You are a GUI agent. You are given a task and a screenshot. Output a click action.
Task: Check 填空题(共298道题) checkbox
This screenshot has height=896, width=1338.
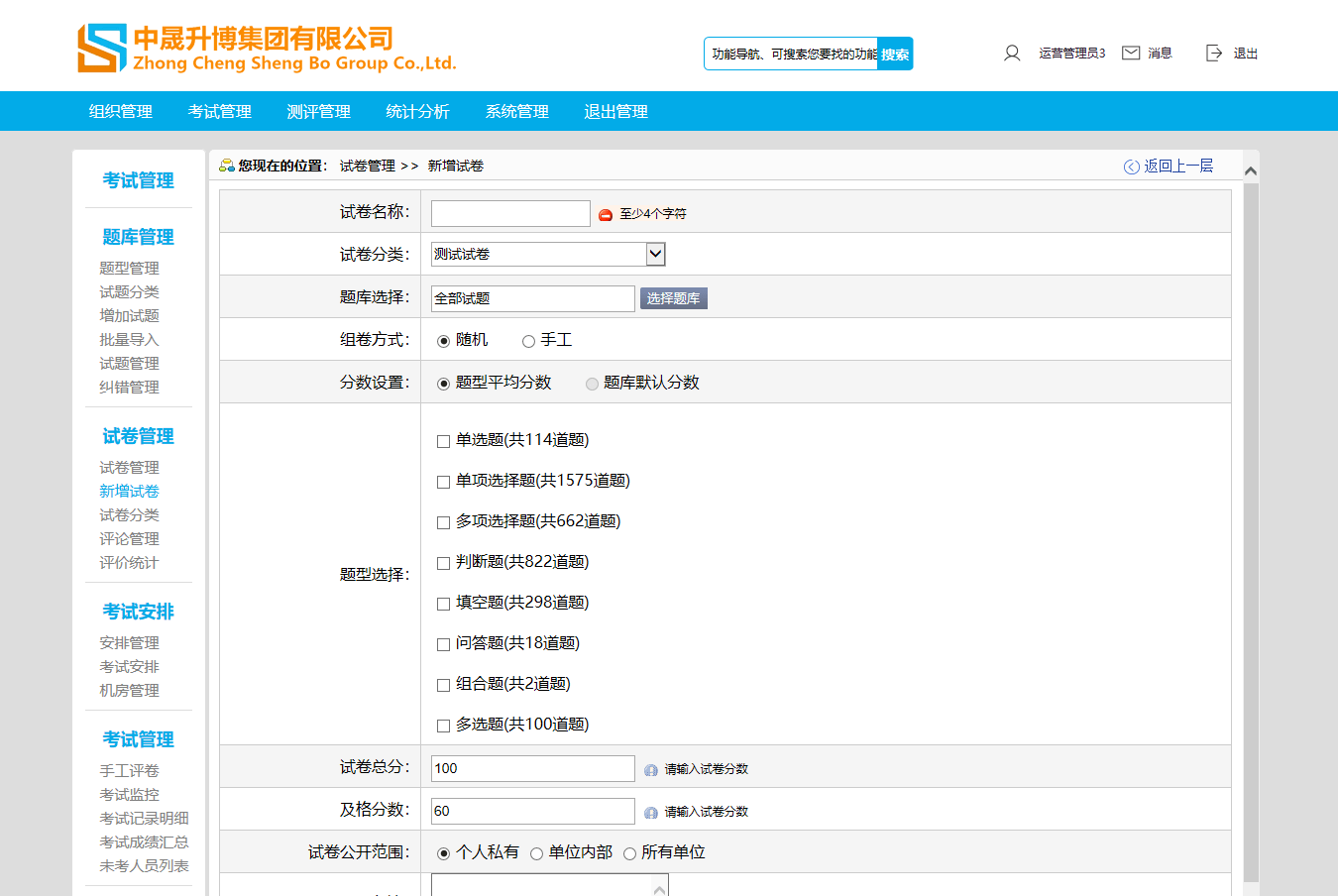[443, 604]
